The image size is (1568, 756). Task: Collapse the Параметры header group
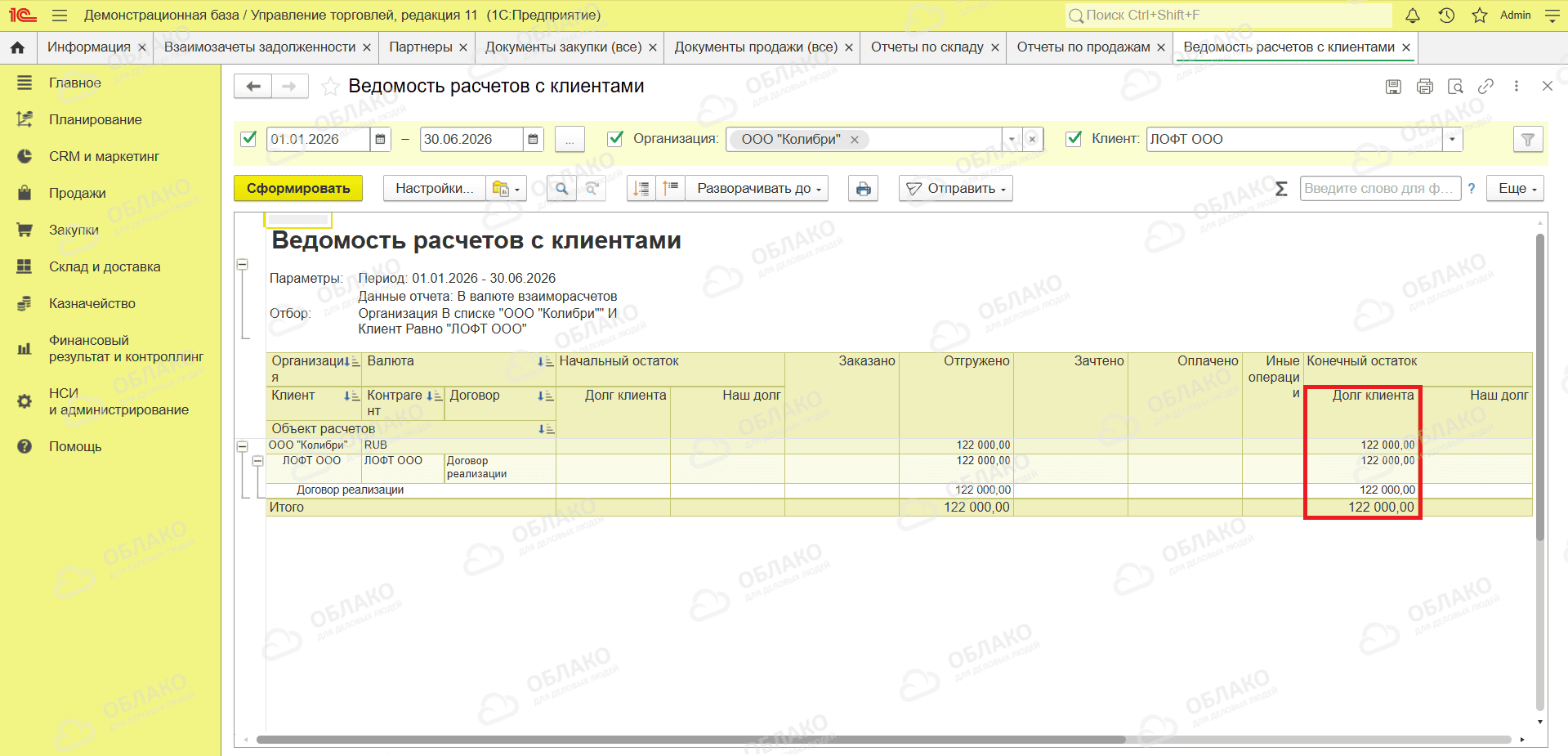coord(243,265)
